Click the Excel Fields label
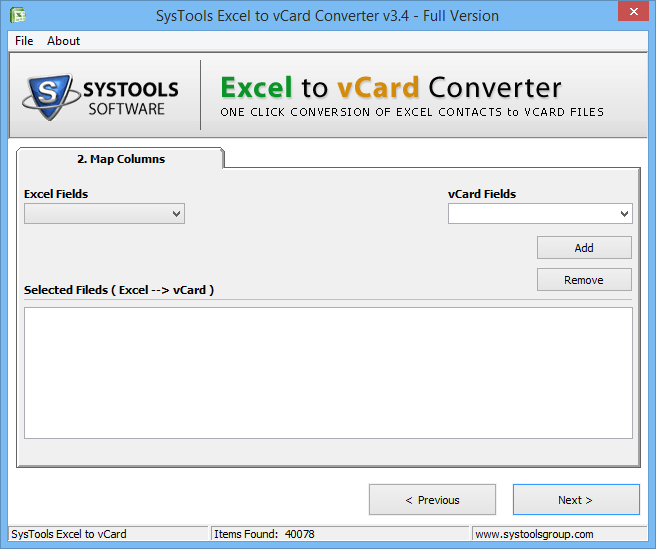Image resolution: width=656 pixels, height=549 pixels. point(56,194)
